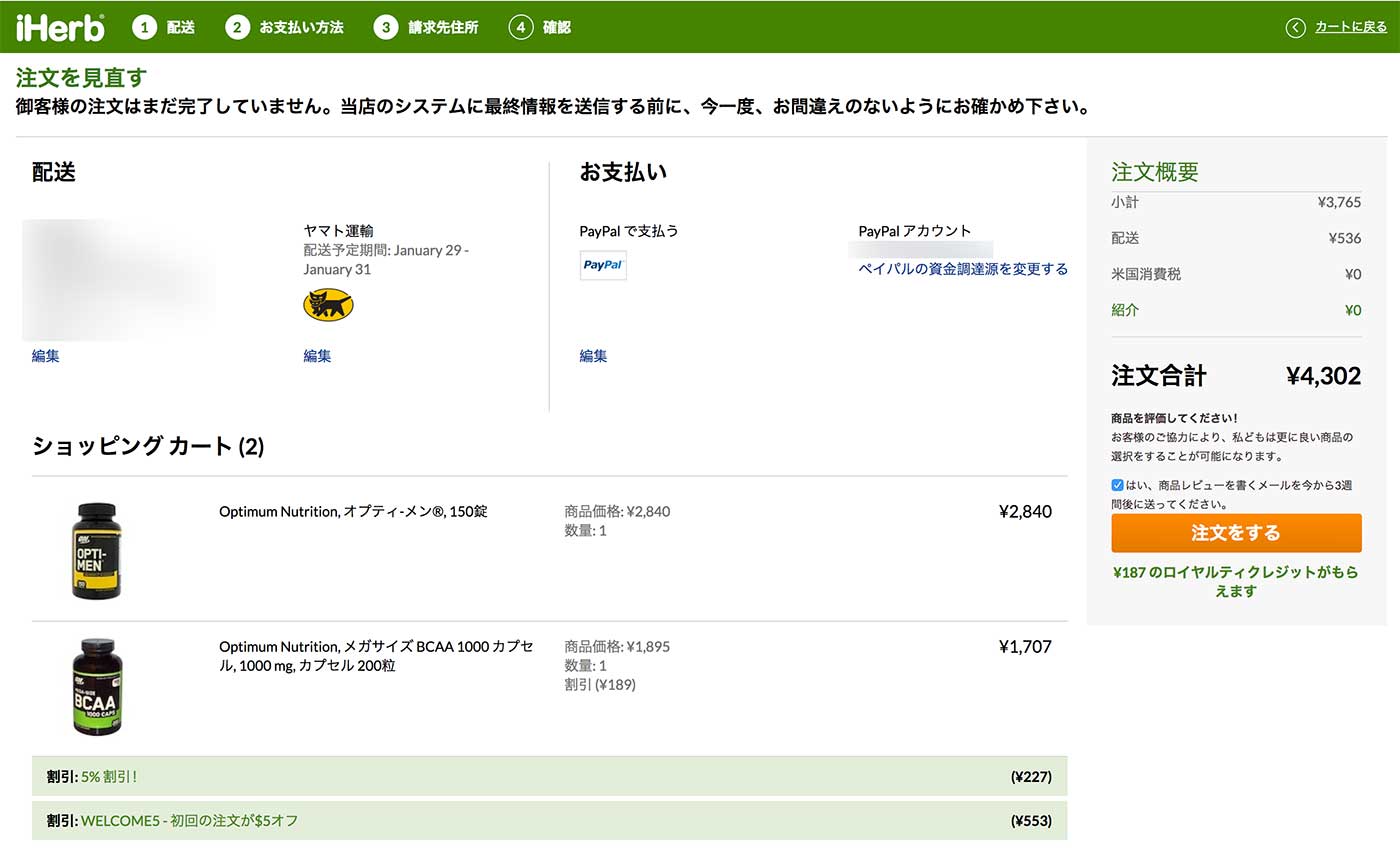Image resolution: width=1400 pixels, height=850 pixels.
Task: Click the 配送 ¥536 value in summary
Action: (1345, 238)
